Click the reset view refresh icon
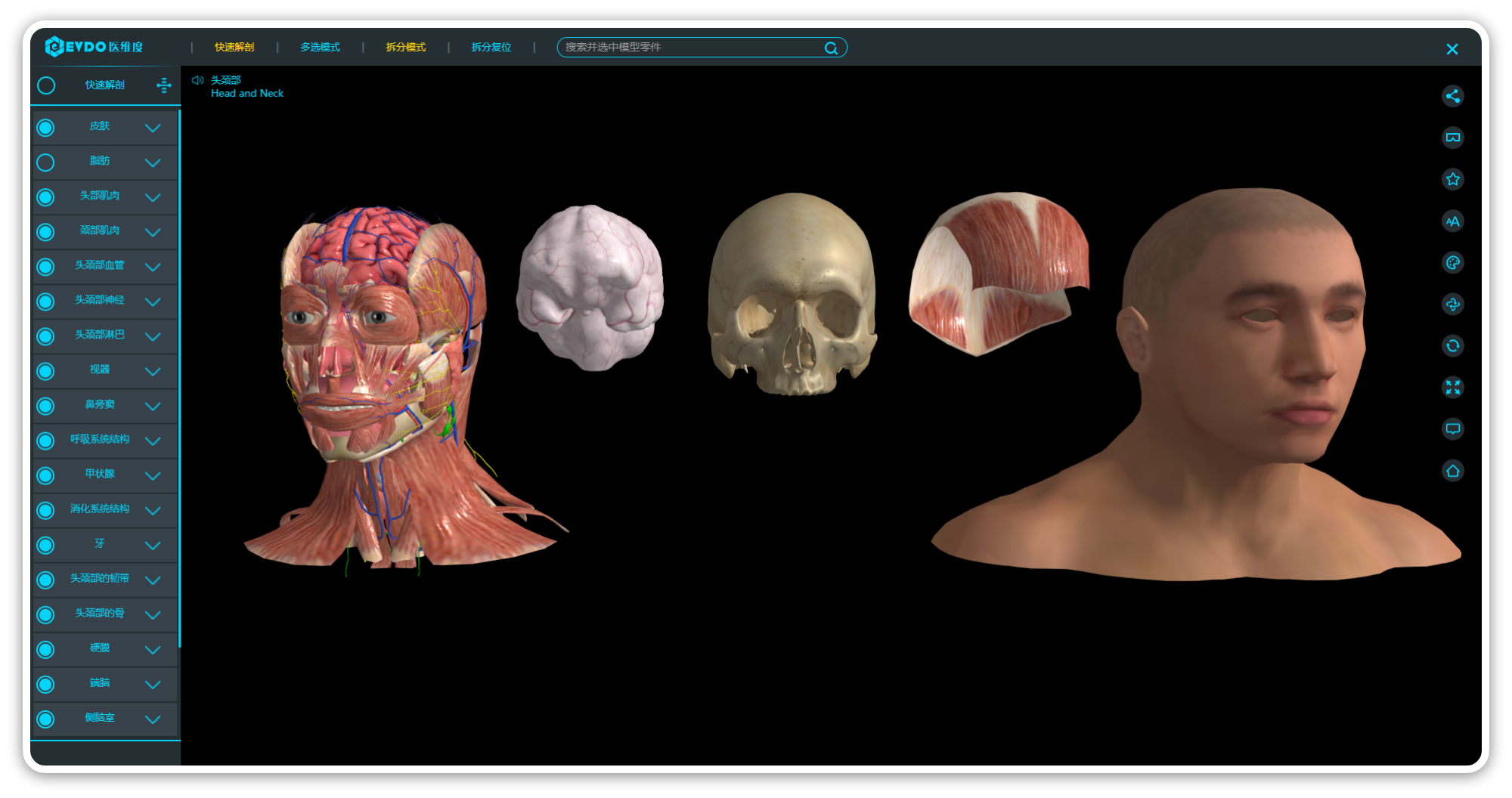Image resolution: width=1512 pixels, height=798 pixels. coord(1453,346)
